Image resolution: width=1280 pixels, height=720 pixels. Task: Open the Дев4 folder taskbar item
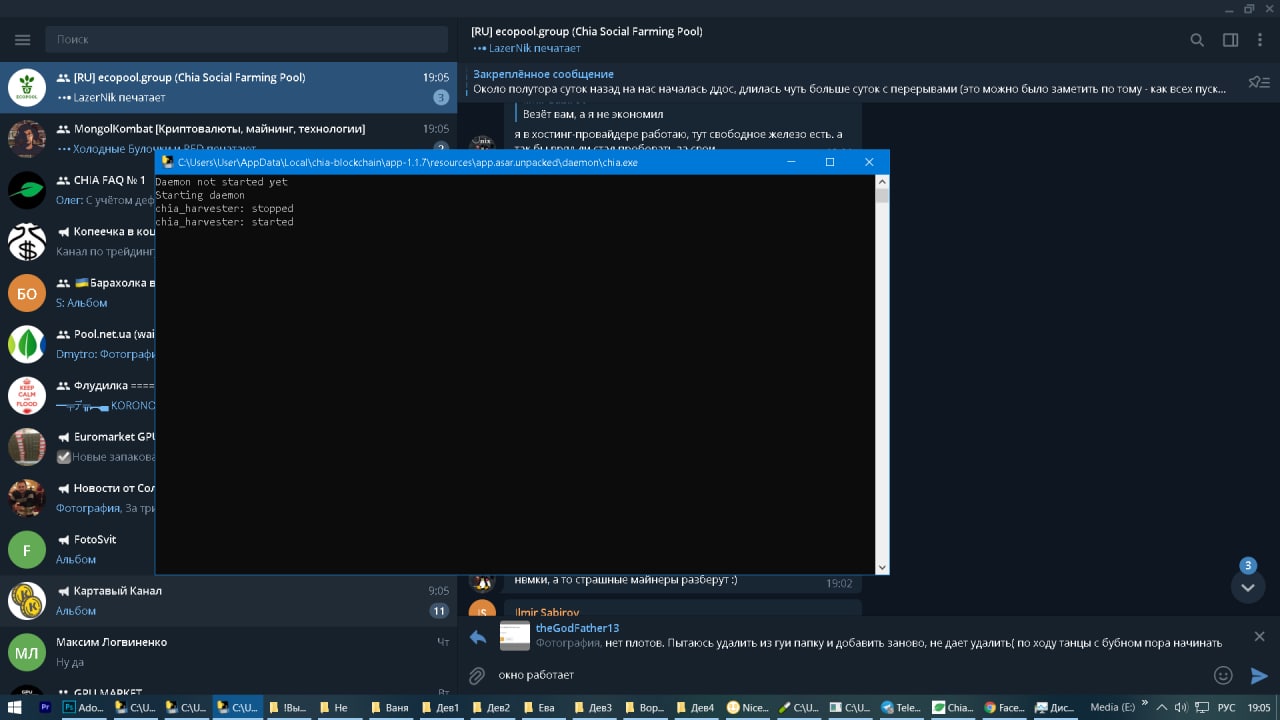tap(698, 707)
